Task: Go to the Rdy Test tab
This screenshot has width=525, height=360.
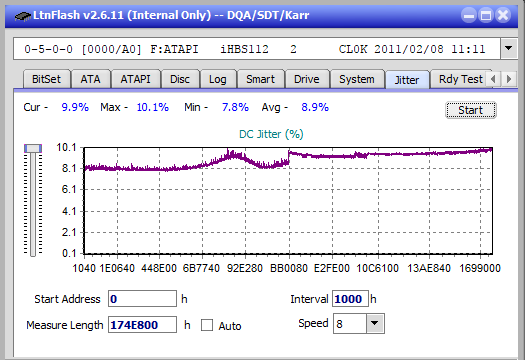Action: coord(461,79)
